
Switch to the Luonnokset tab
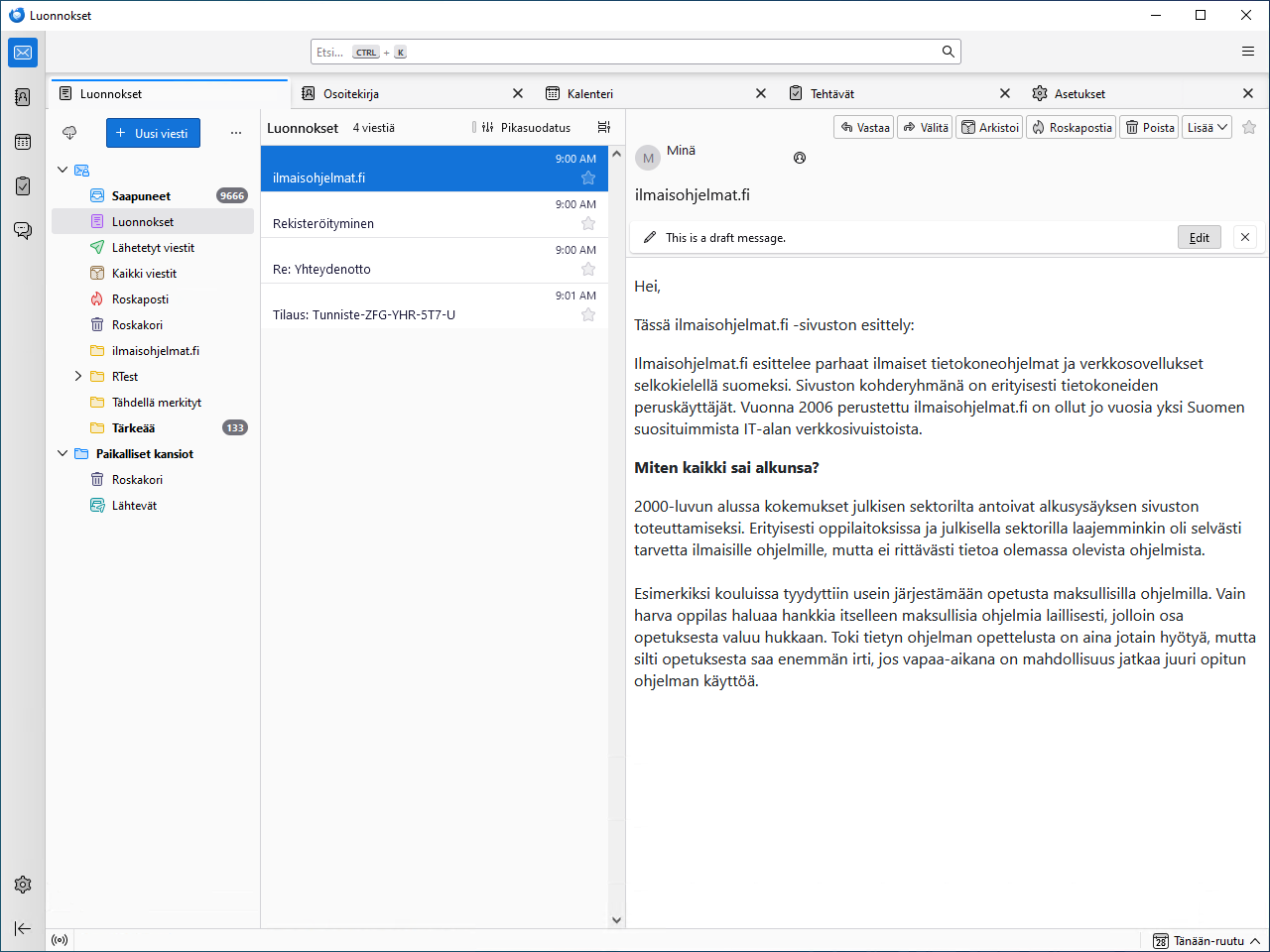(170, 93)
